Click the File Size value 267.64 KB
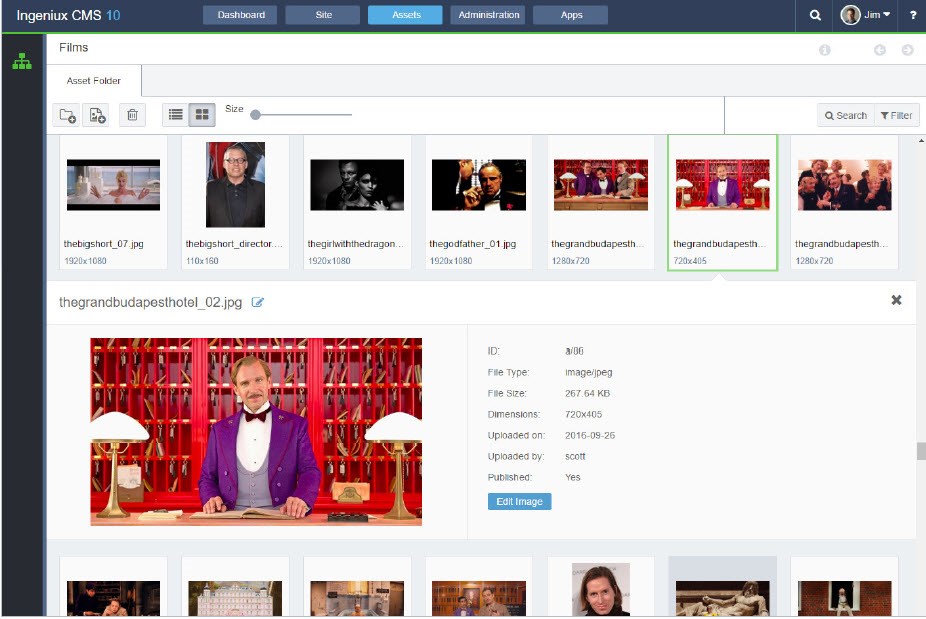 click(x=587, y=393)
